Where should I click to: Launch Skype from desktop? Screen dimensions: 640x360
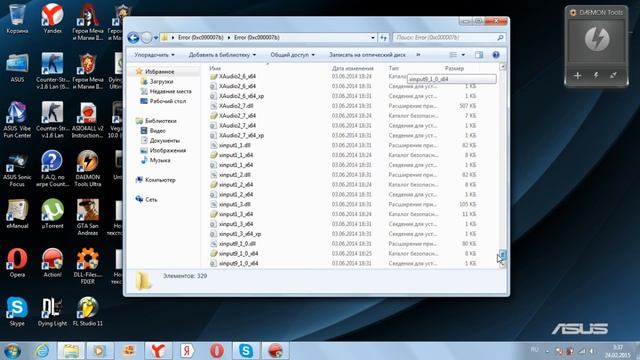click(17, 311)
